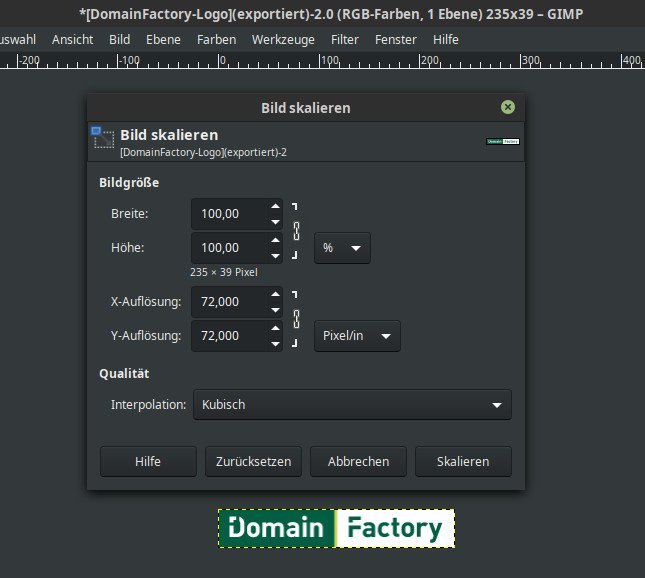Increase the Breite value with up arrow
Image resolution: width=645 pixels, height=578 pixels.
(276, 206)
